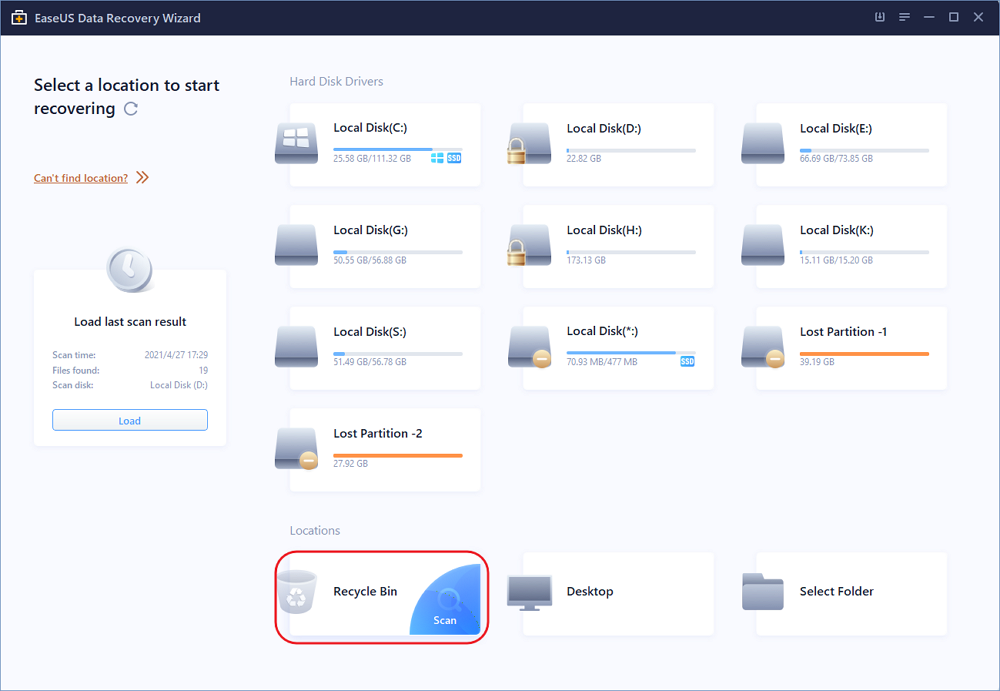Select the Recycle Bin icon under Locations
The width and height of the screenshot is (1000, 691).
coord(295,592)
